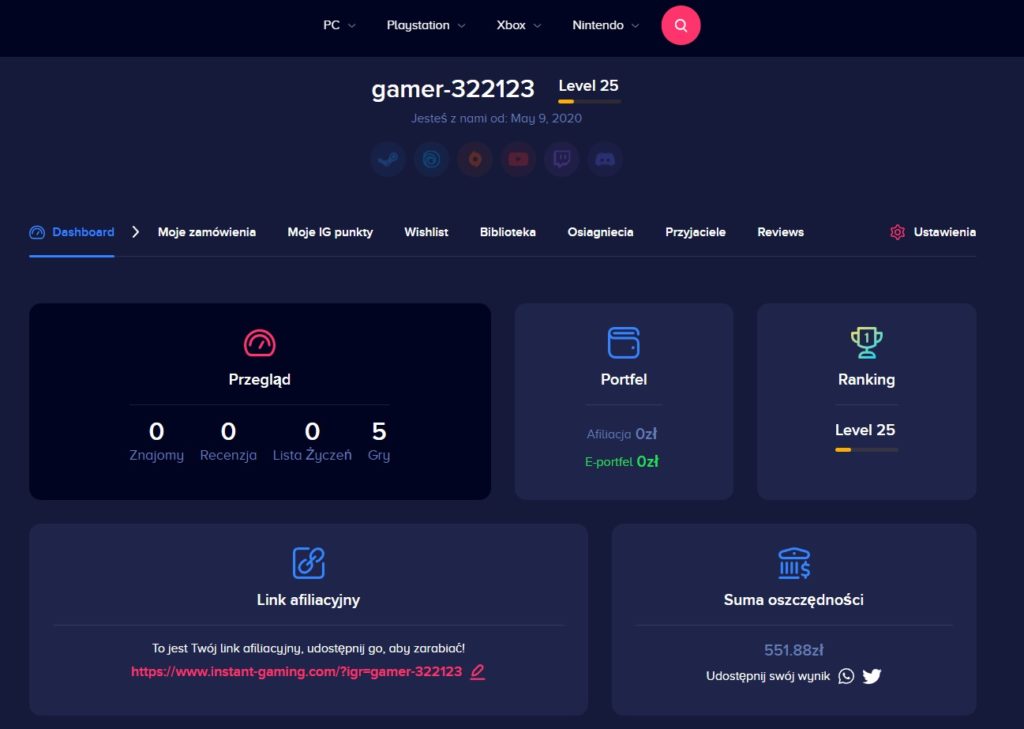The height and width of the screenshot is (729, 1024).
Task: Open the YouTube channel icon
Action: (x=518, y=159)
